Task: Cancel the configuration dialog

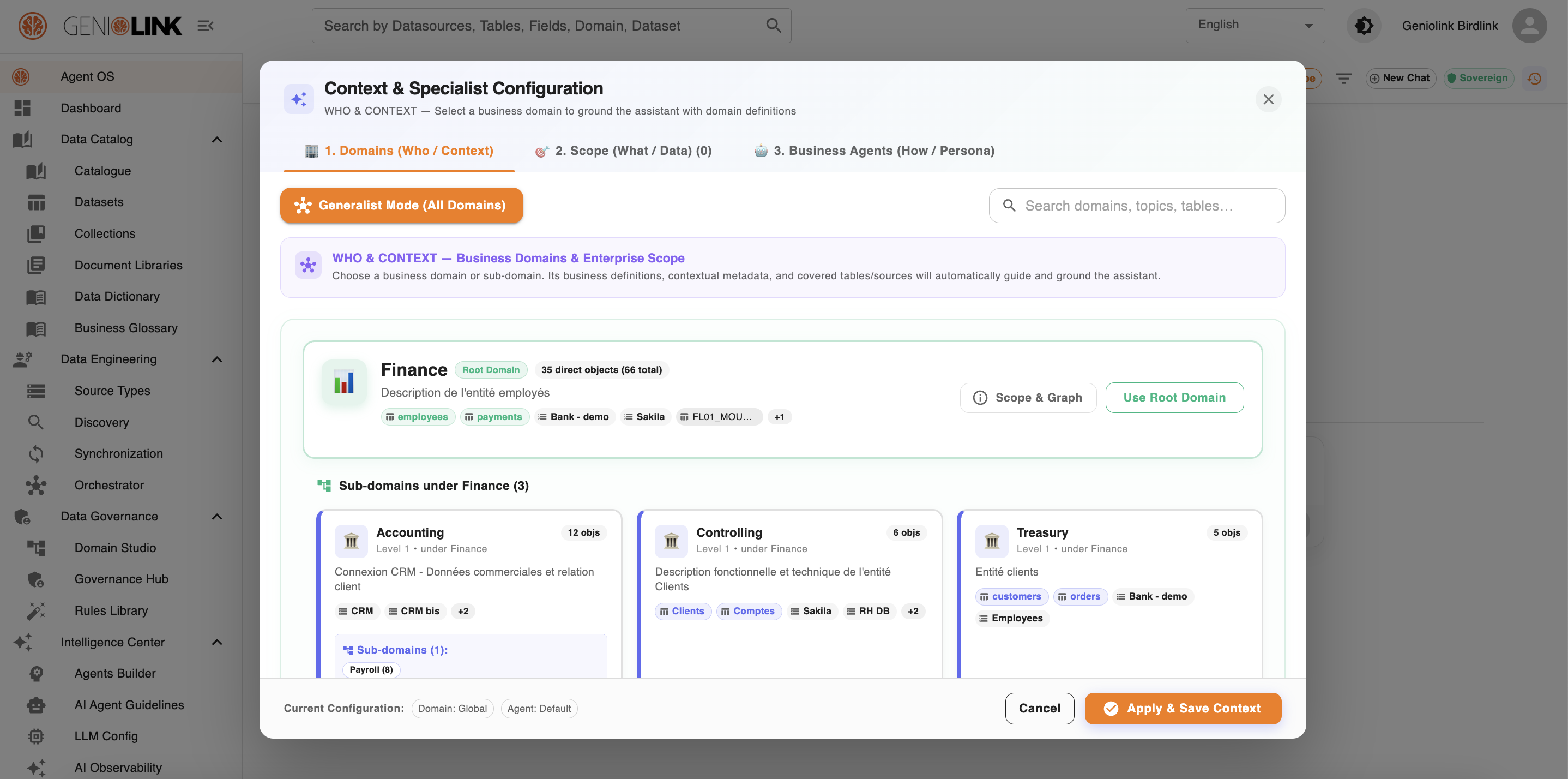Action: click(x=1039, y=708)
